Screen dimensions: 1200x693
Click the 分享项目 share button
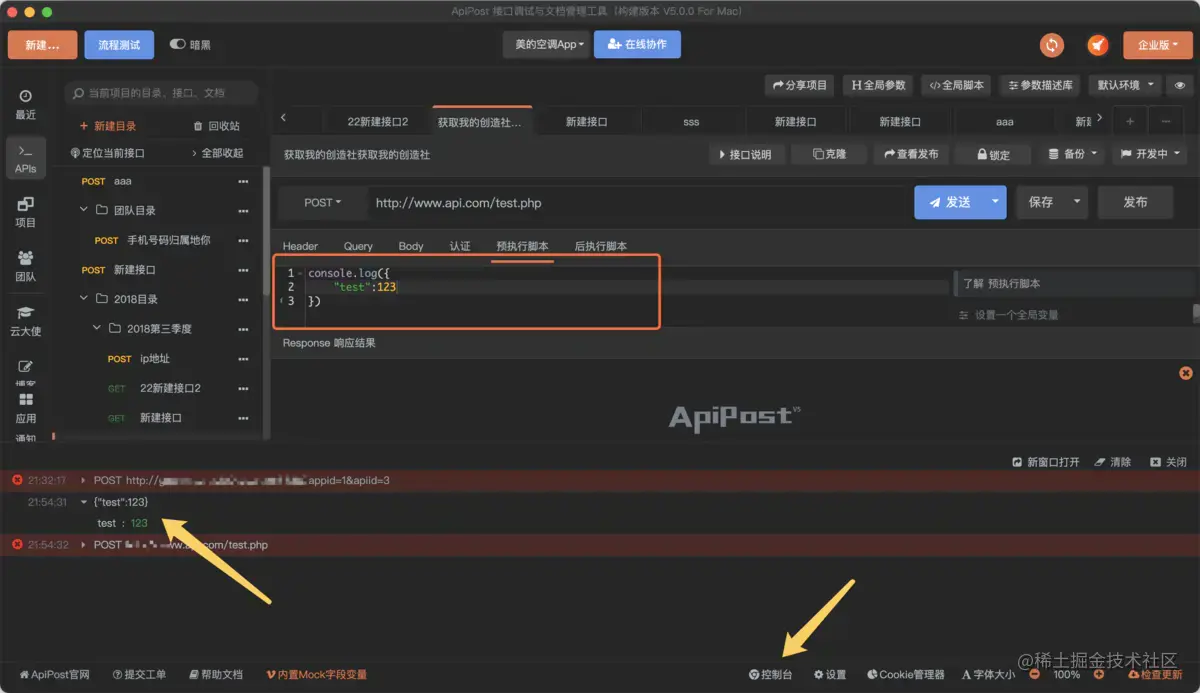coord(801,85)
